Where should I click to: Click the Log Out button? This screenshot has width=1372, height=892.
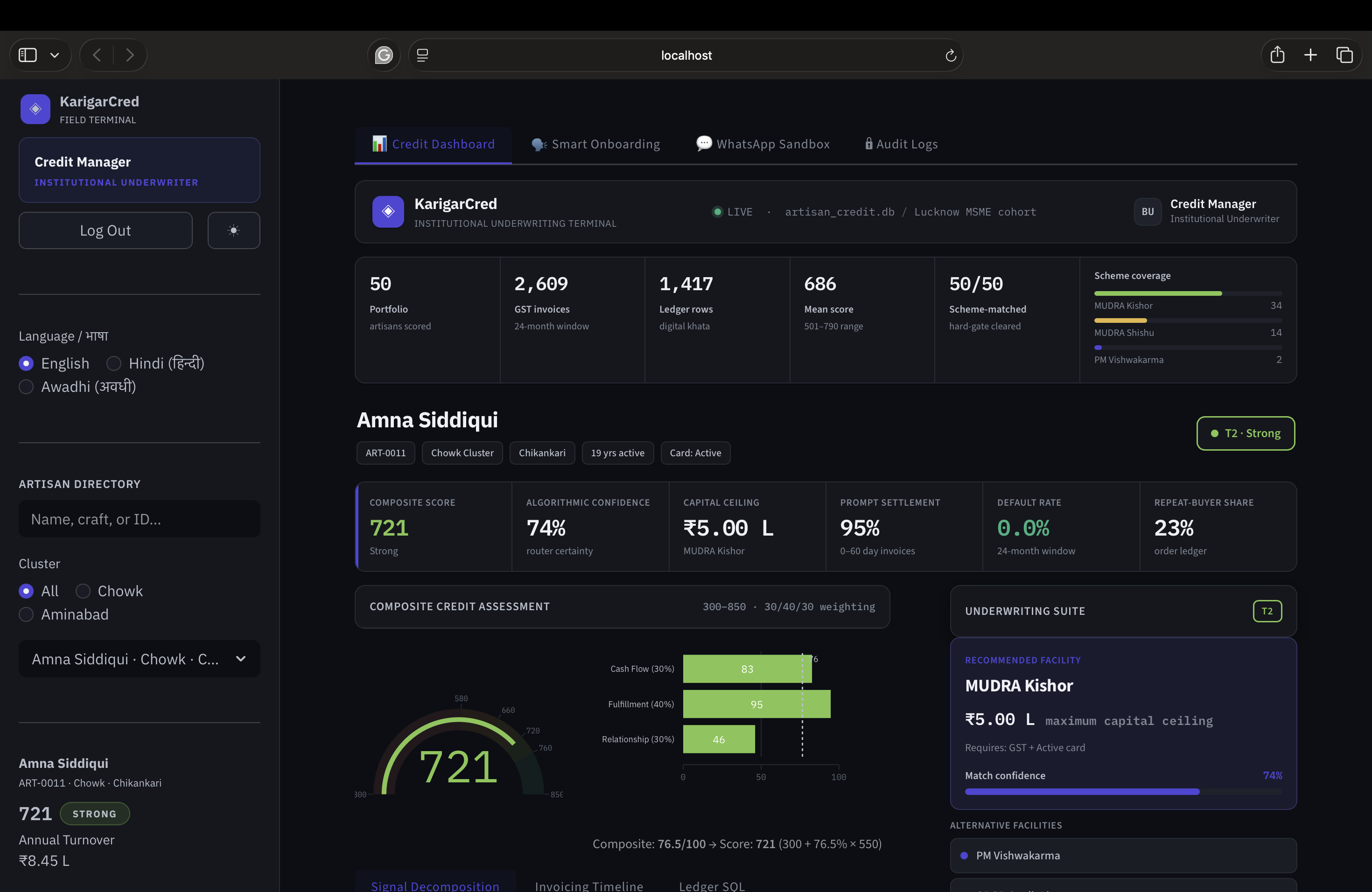(105, 230)
